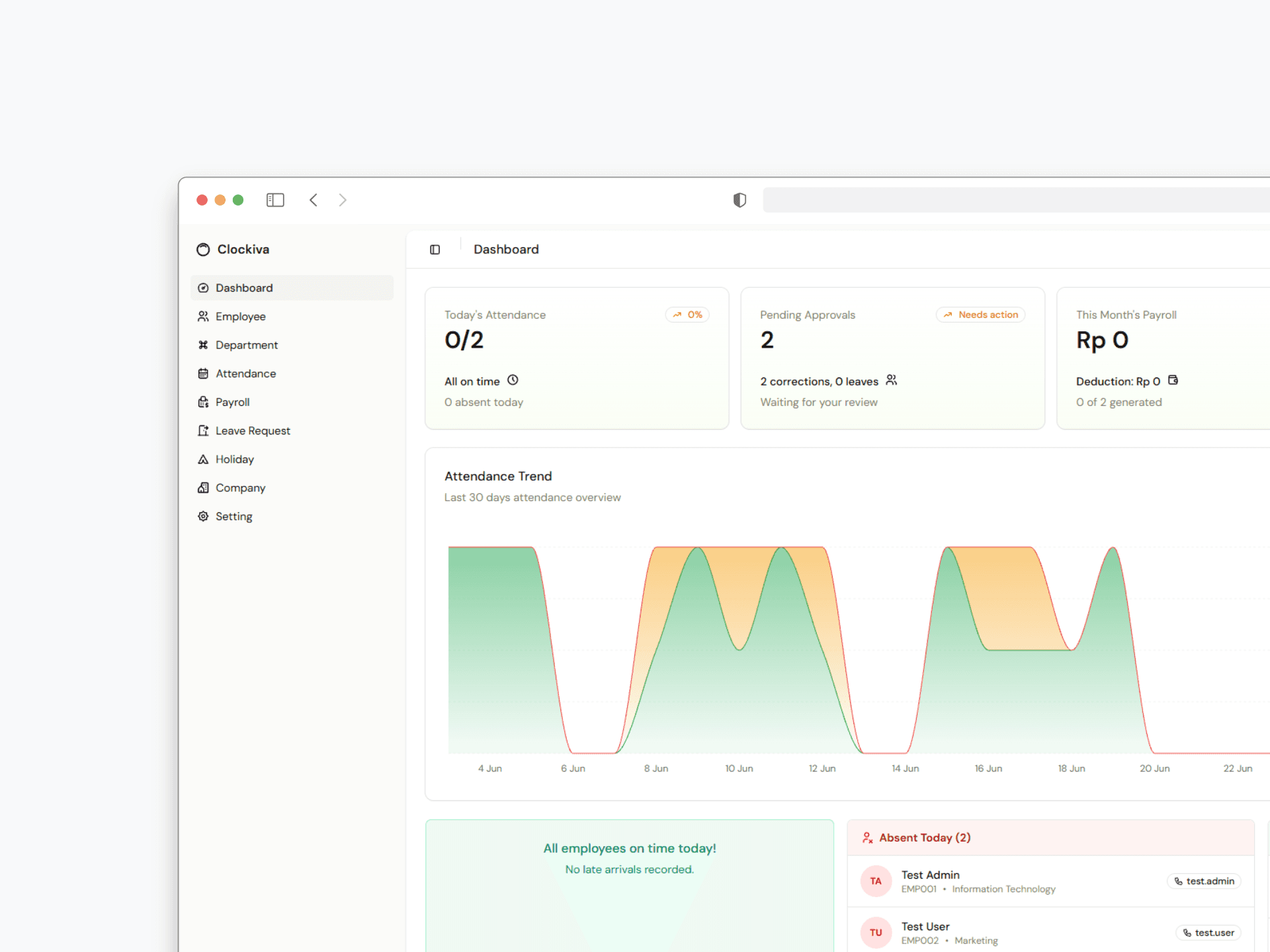
Task: Click the All employees on time today message
Action: point(630,848)
